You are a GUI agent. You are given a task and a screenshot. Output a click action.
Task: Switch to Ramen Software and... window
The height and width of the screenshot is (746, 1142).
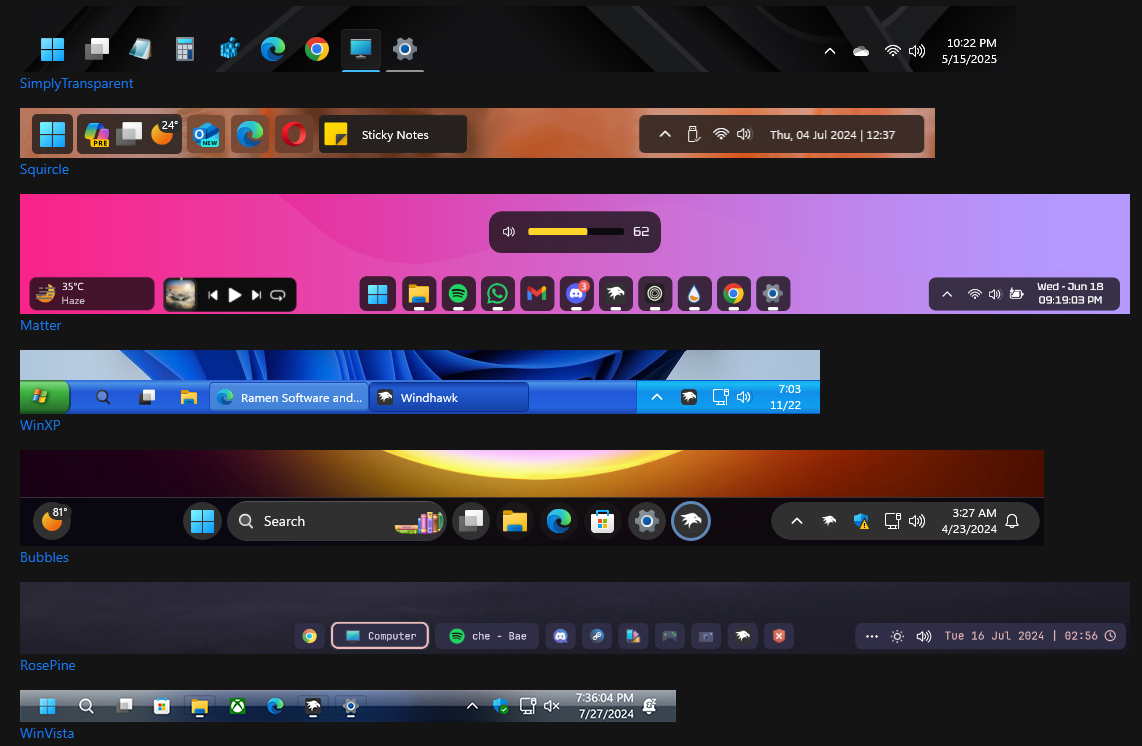289,397
